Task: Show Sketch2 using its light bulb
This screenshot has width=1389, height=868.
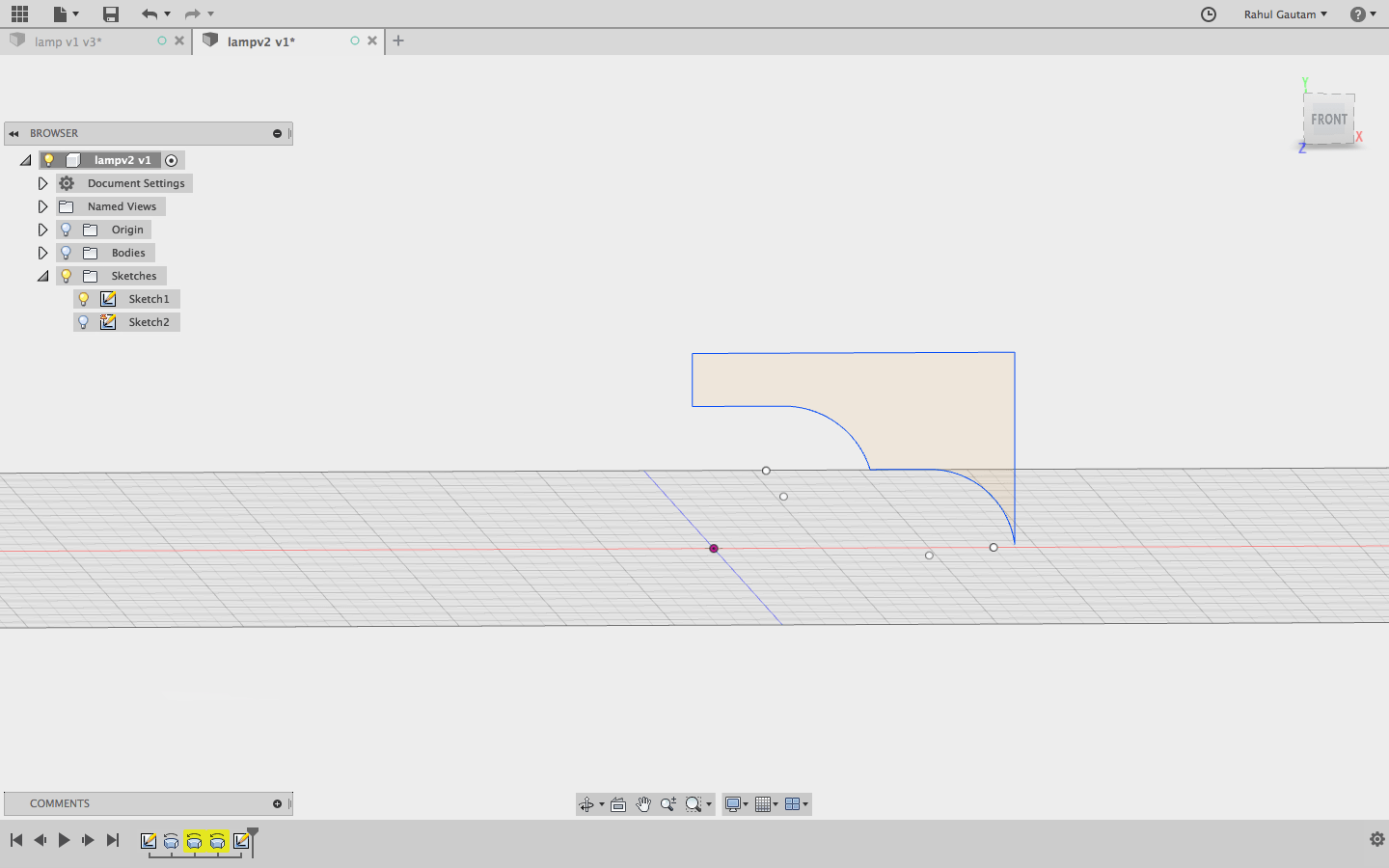Action: [x=84, y=322]
